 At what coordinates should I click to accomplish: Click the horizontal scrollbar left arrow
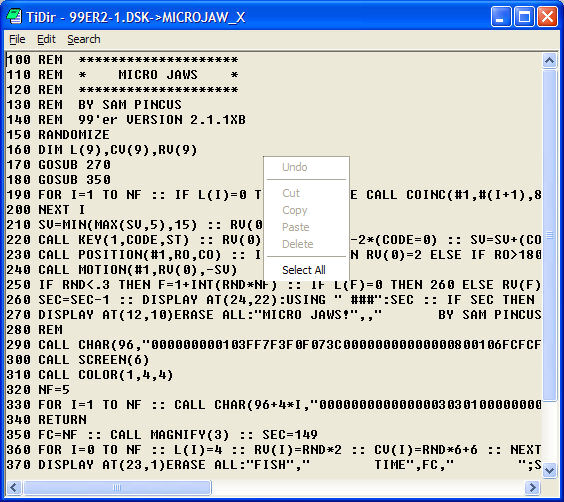pyautogui.click(x=14, y=488)
